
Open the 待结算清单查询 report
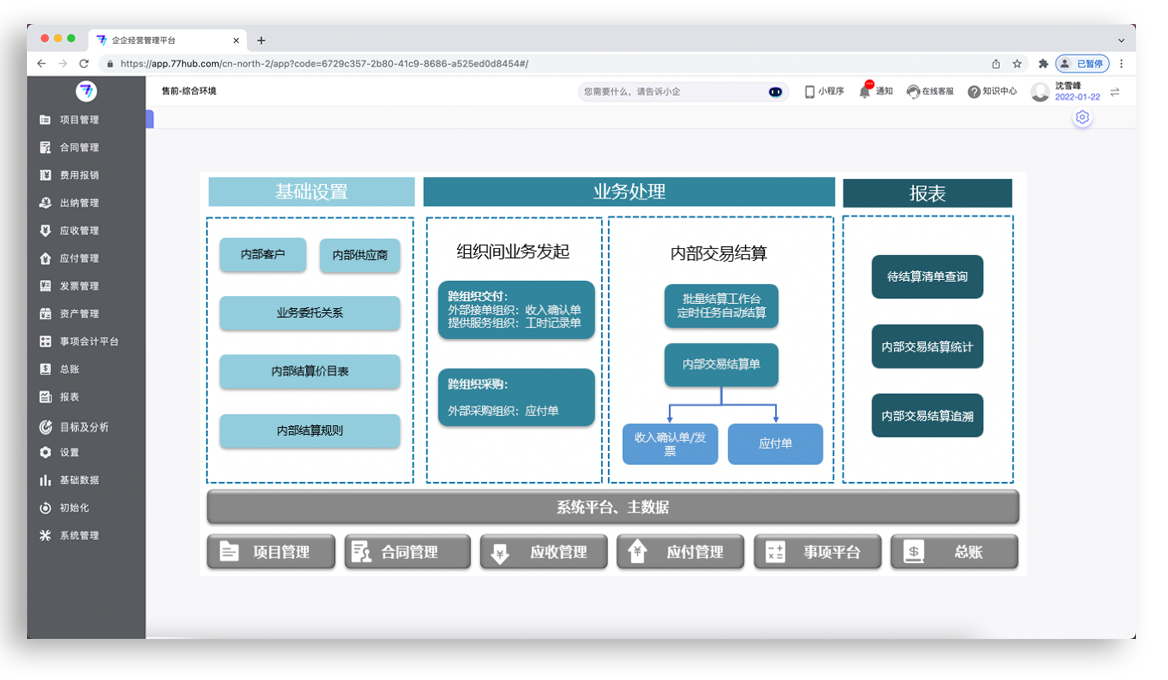927,277
